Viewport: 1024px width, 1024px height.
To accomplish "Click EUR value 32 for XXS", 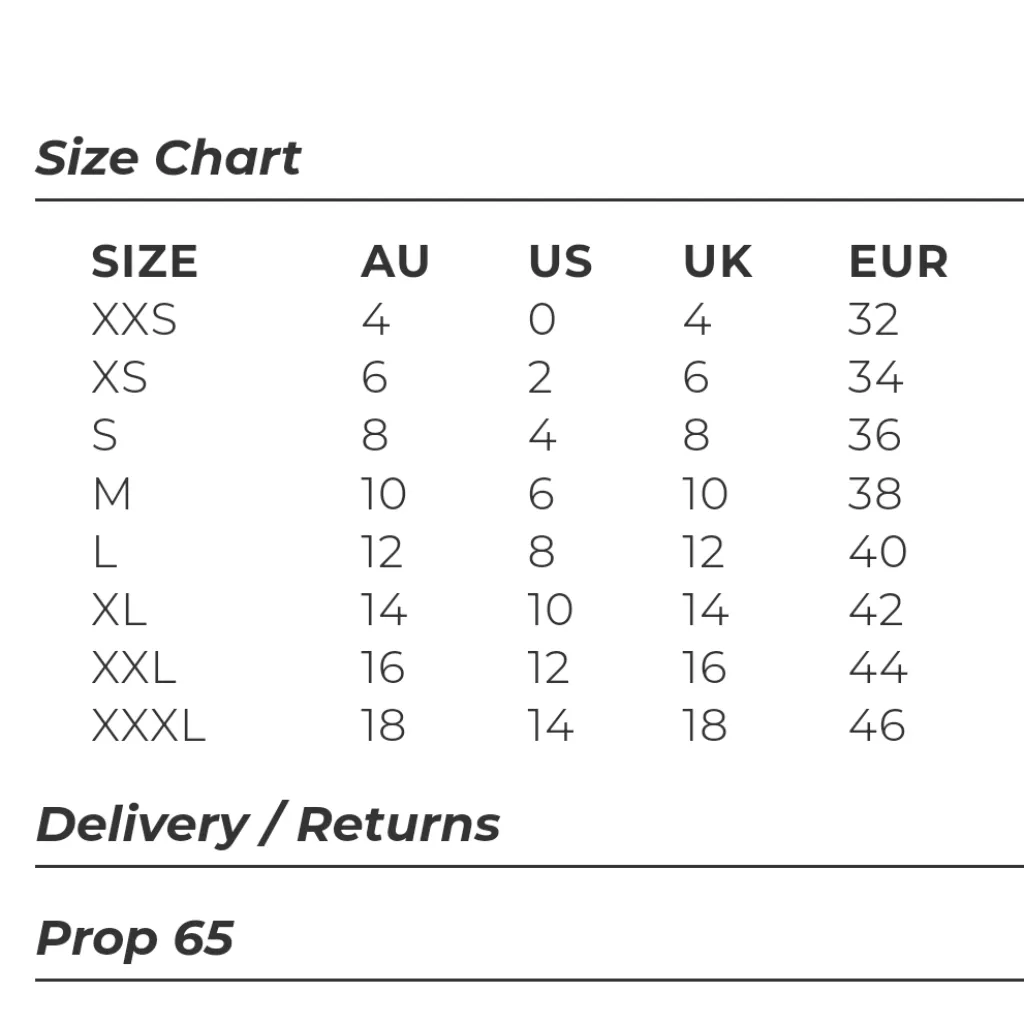I will [874, 320].
